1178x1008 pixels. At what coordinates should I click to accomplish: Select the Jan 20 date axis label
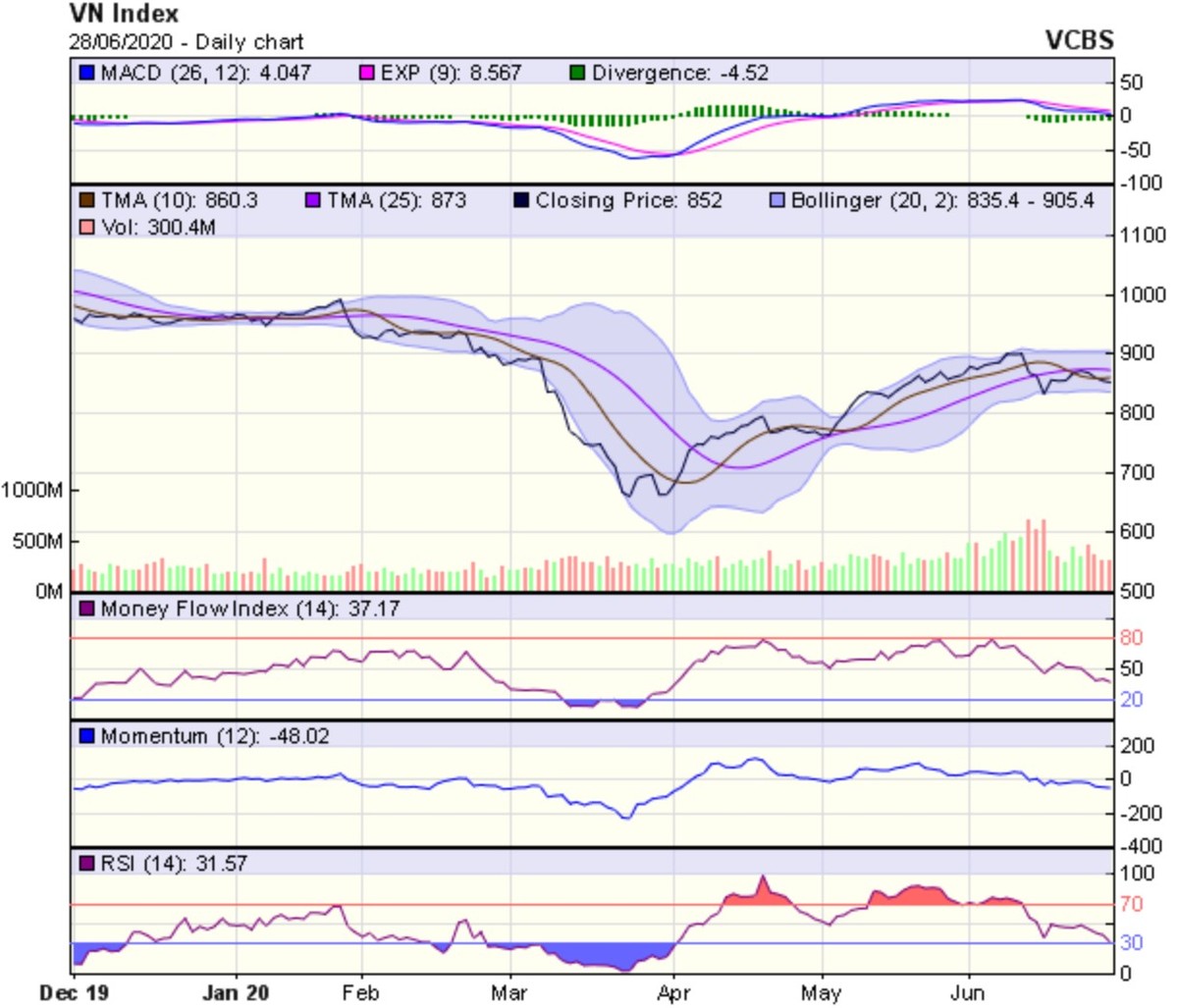[x=236, y=992]
